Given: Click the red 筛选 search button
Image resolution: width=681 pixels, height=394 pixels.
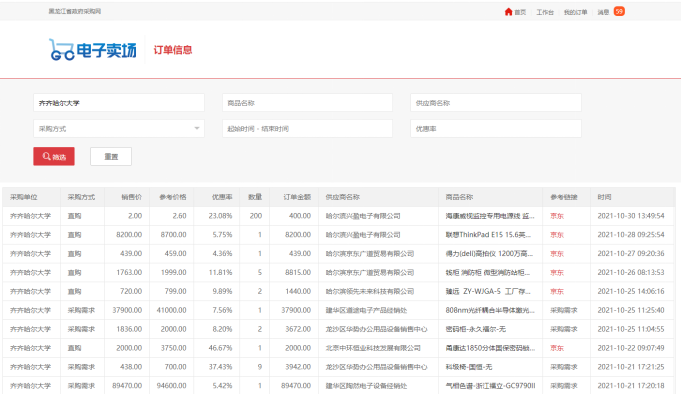Looking at the screenshot, I should tap(54, 156).
